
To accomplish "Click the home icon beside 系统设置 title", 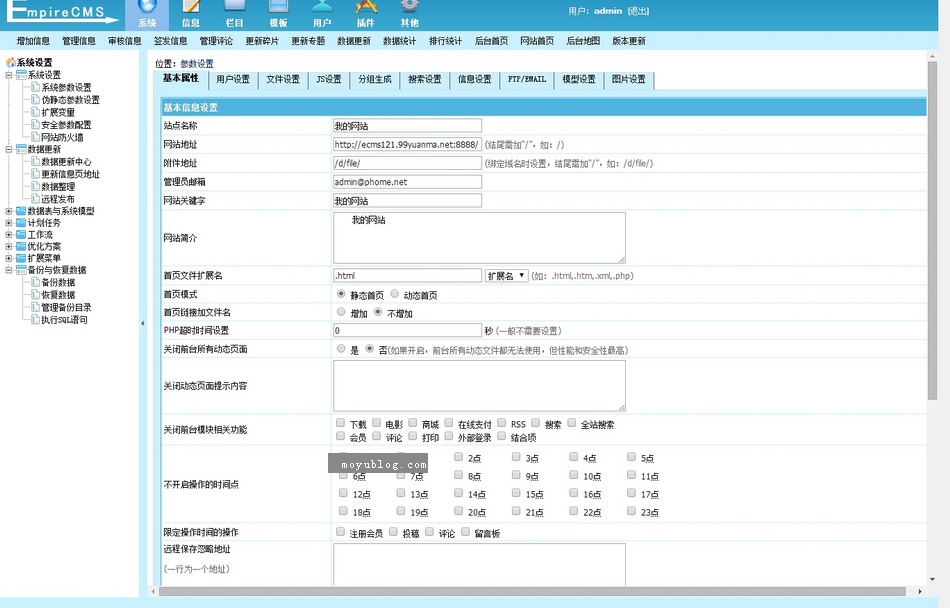I will pos(10,62).
